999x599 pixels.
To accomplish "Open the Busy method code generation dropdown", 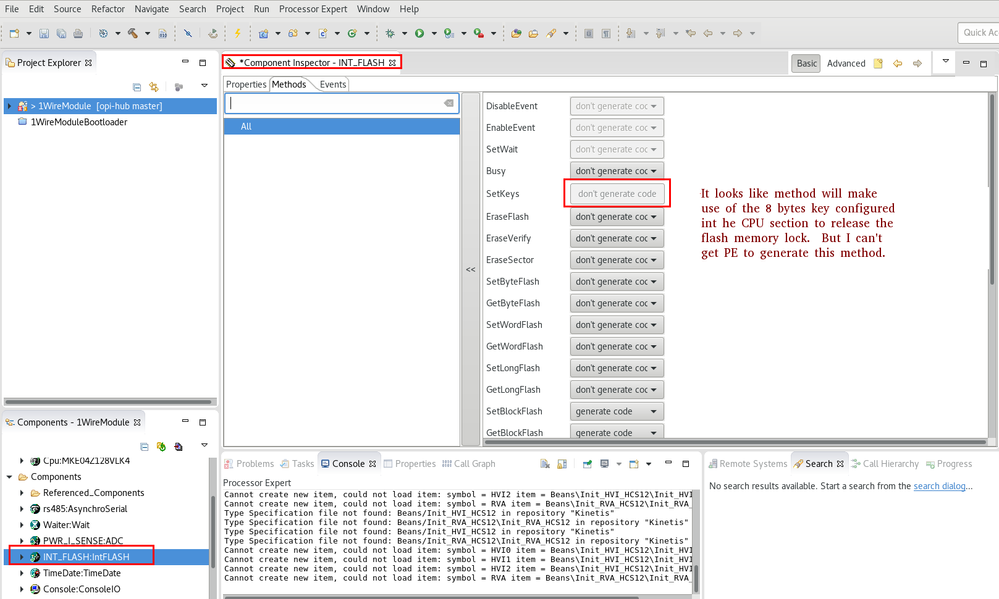I will pos(616,171).
